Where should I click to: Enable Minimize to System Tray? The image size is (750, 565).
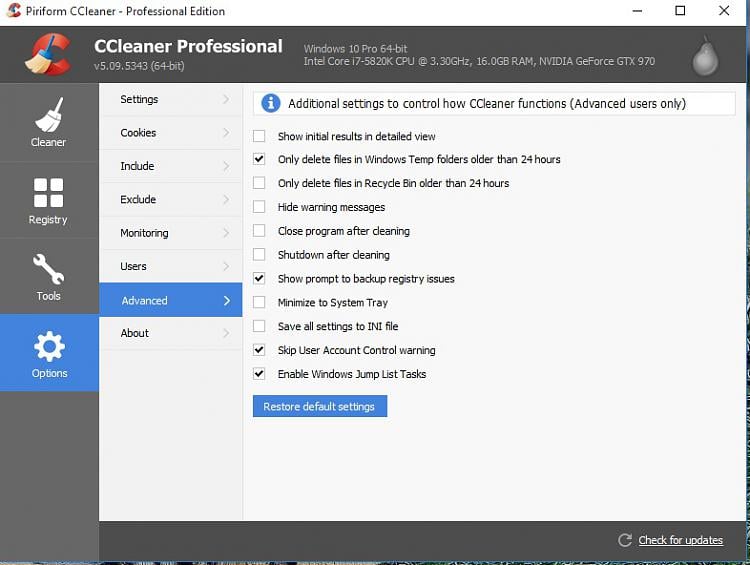pos(259,302)
